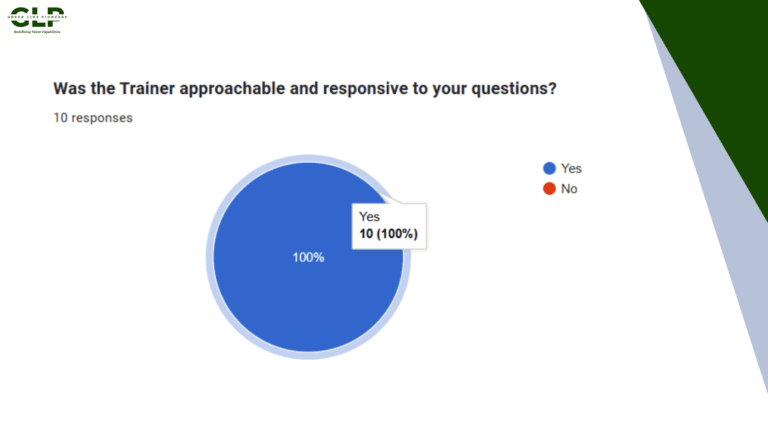The width and height of the screenshot is (768, 432).
Task: Click the word "Was" starting the heading
Action: point(69,88)
